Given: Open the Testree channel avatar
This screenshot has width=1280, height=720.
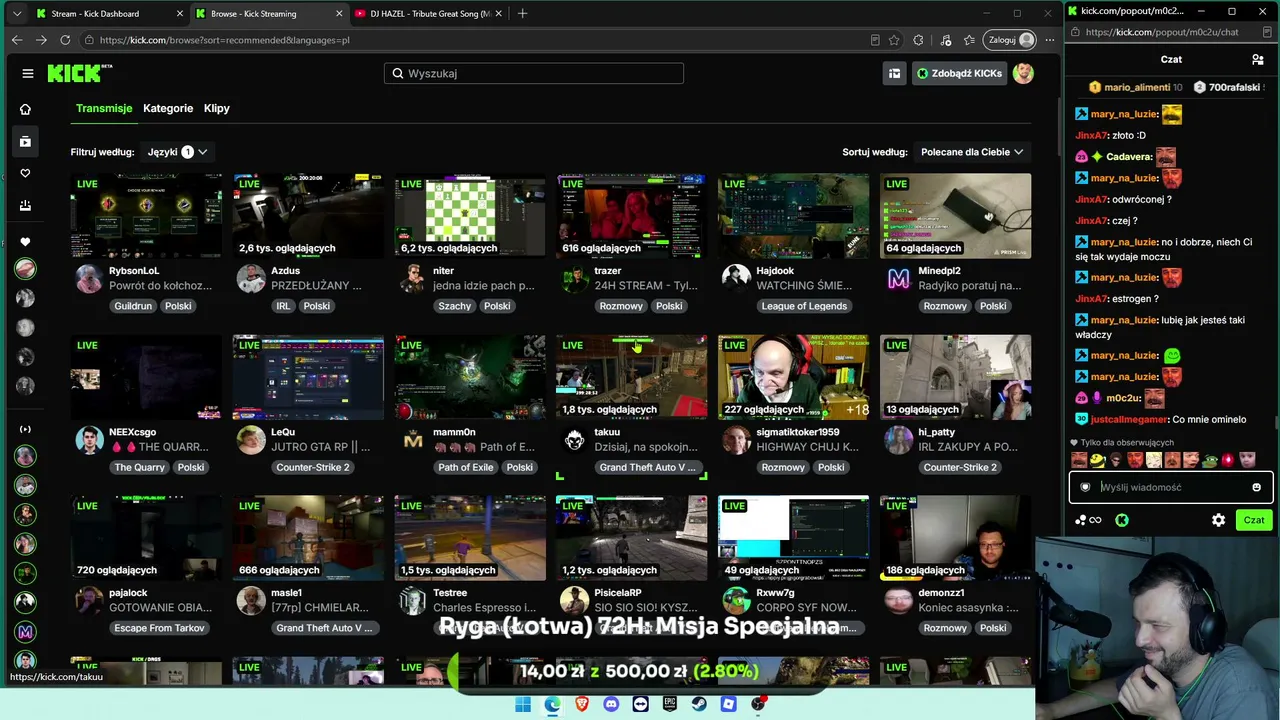Looking at the screenshot, I should pos(413,601).
